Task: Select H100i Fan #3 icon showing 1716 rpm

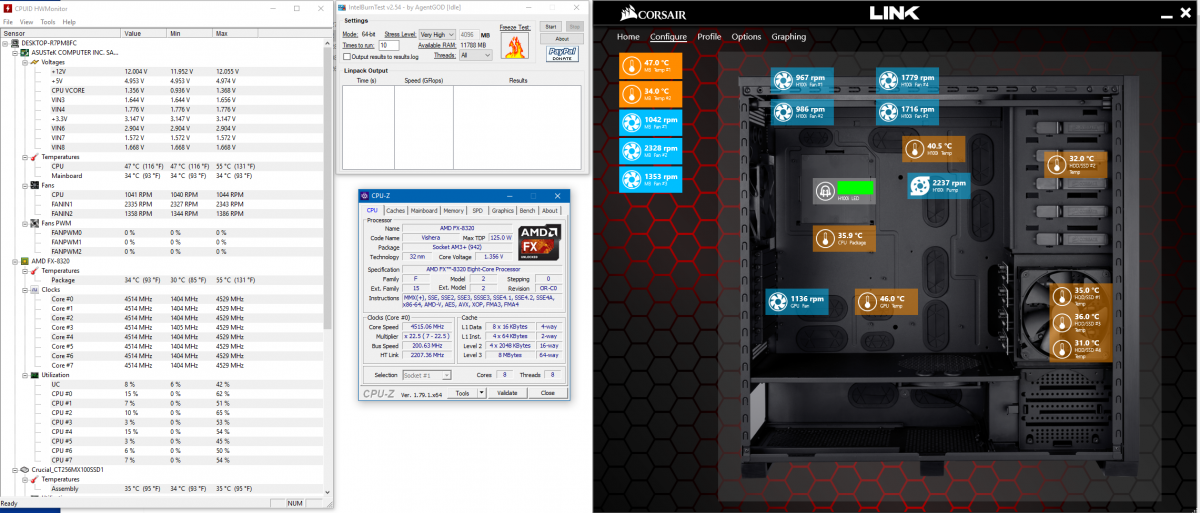Action: coord(888,111)
